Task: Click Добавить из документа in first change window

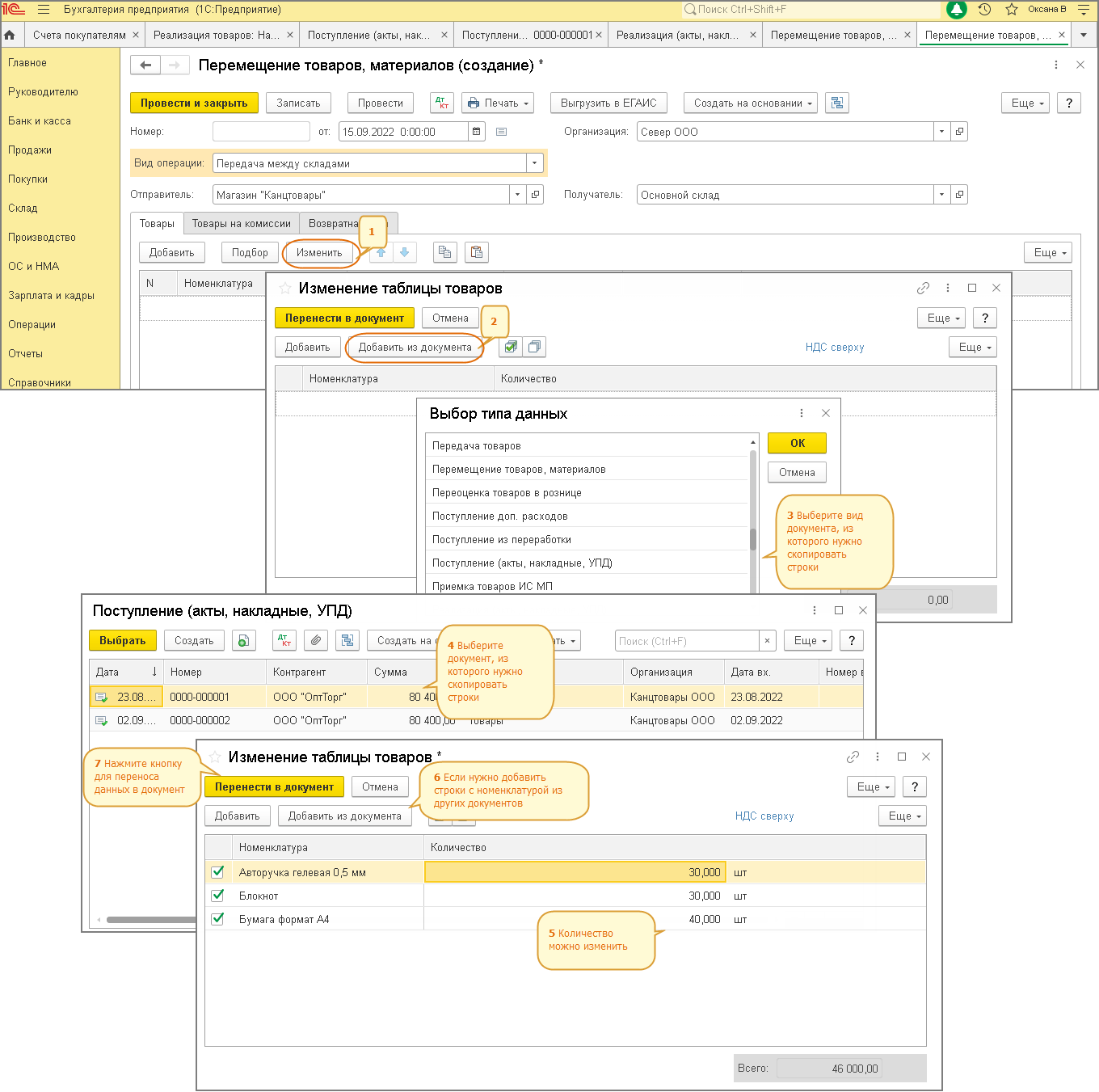Action: point(415,348)
